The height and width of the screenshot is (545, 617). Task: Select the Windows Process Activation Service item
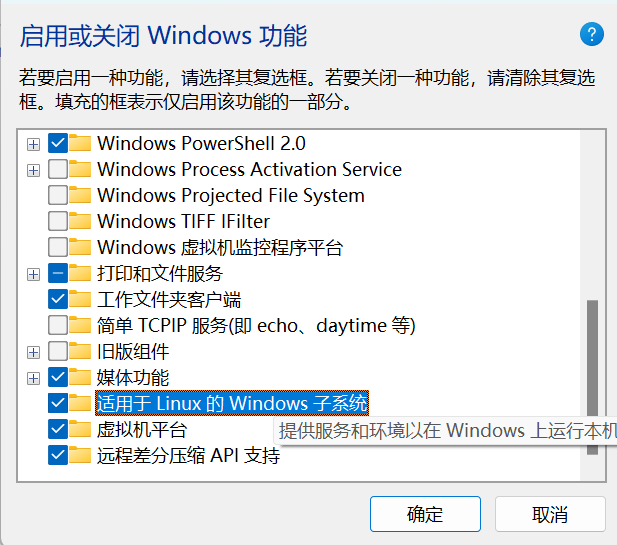(249, 169)
